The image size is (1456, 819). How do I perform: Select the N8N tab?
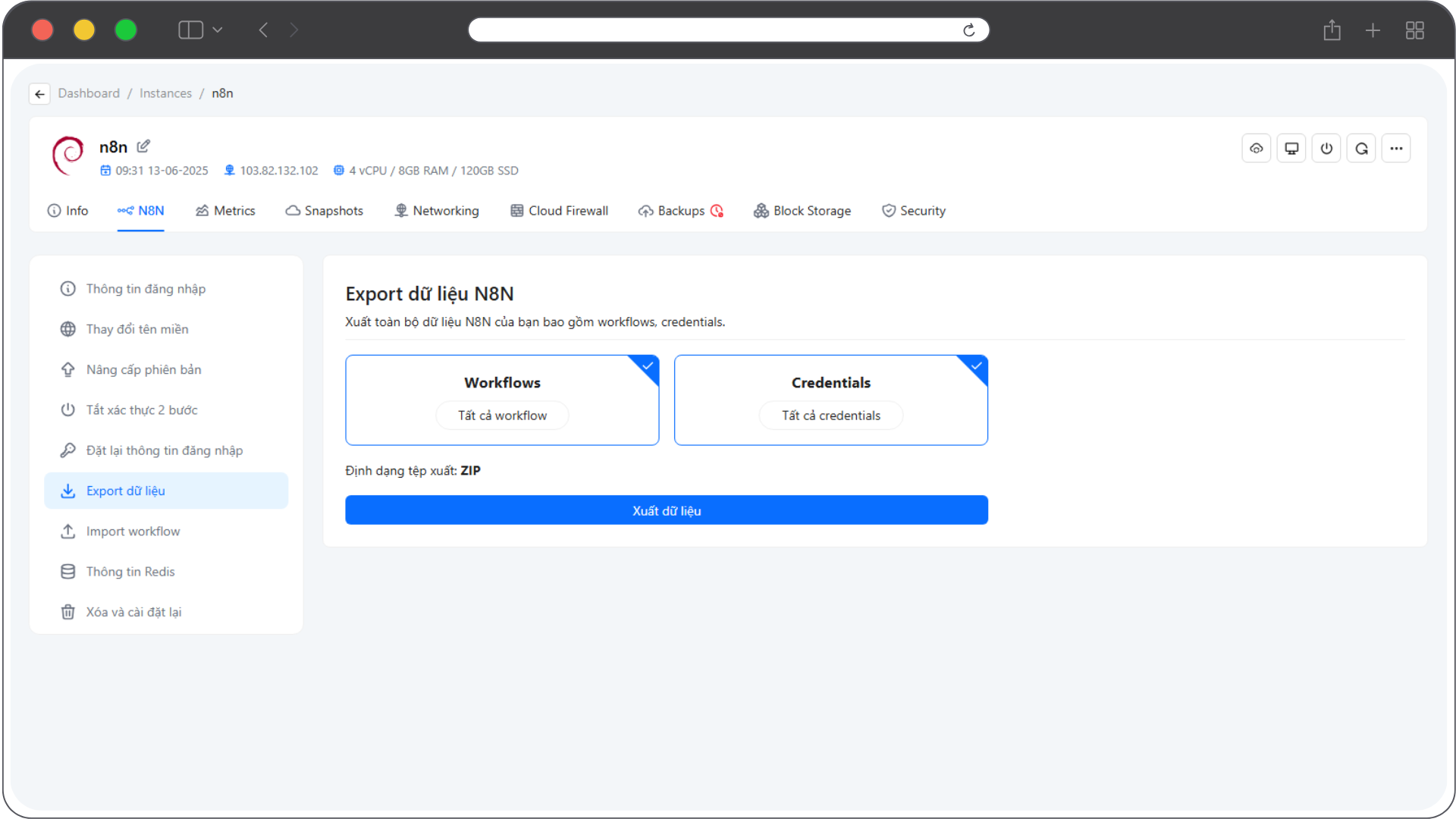[x=141, y=211]
